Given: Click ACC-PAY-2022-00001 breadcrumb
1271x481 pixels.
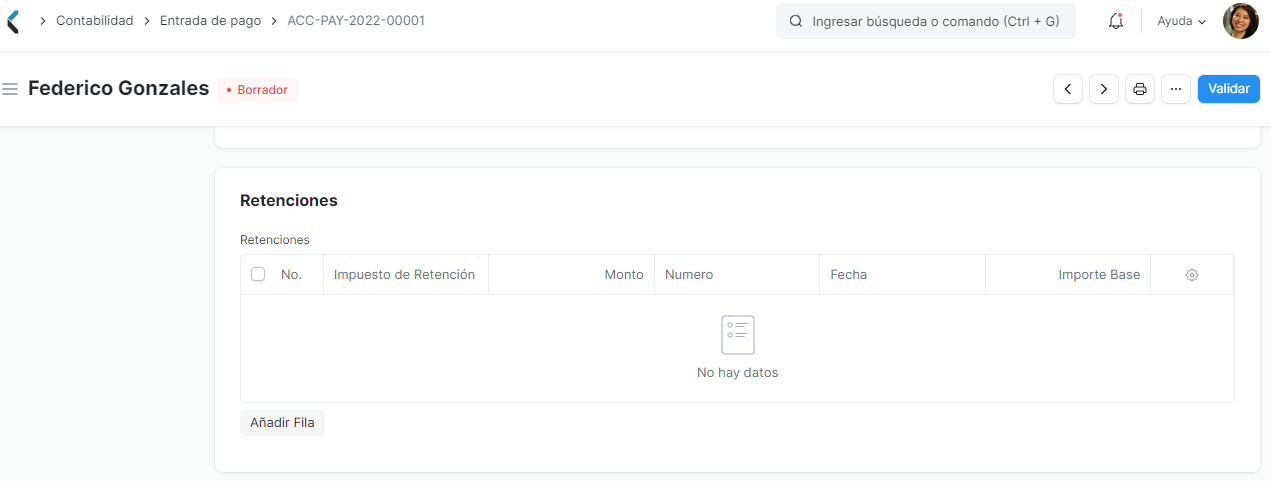Looking at the screenshot, I should 356,20.
